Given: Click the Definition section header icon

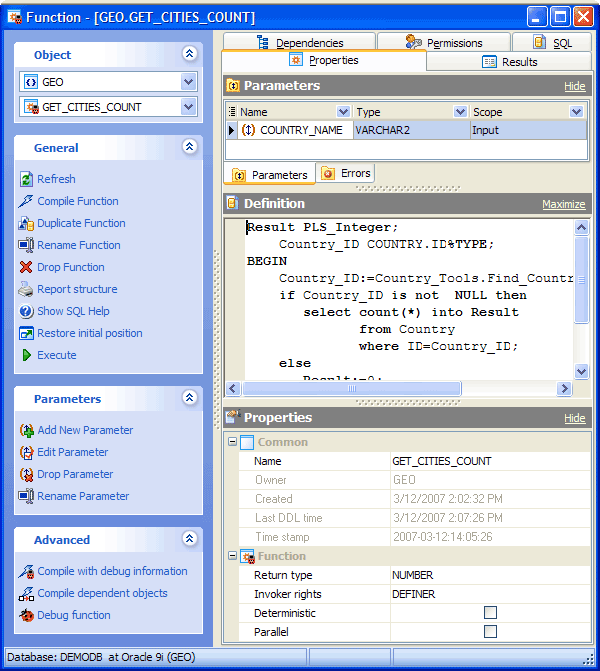Looking at the screenshot, I should click(x=232, y=203).
